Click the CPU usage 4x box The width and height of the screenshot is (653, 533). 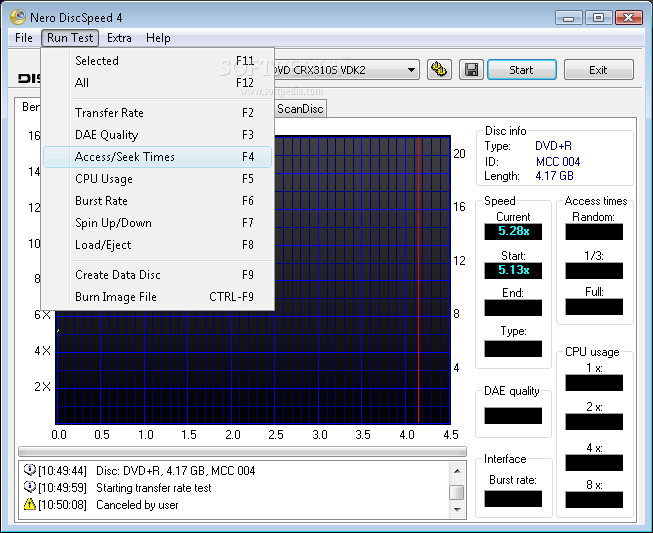(594, 463)
